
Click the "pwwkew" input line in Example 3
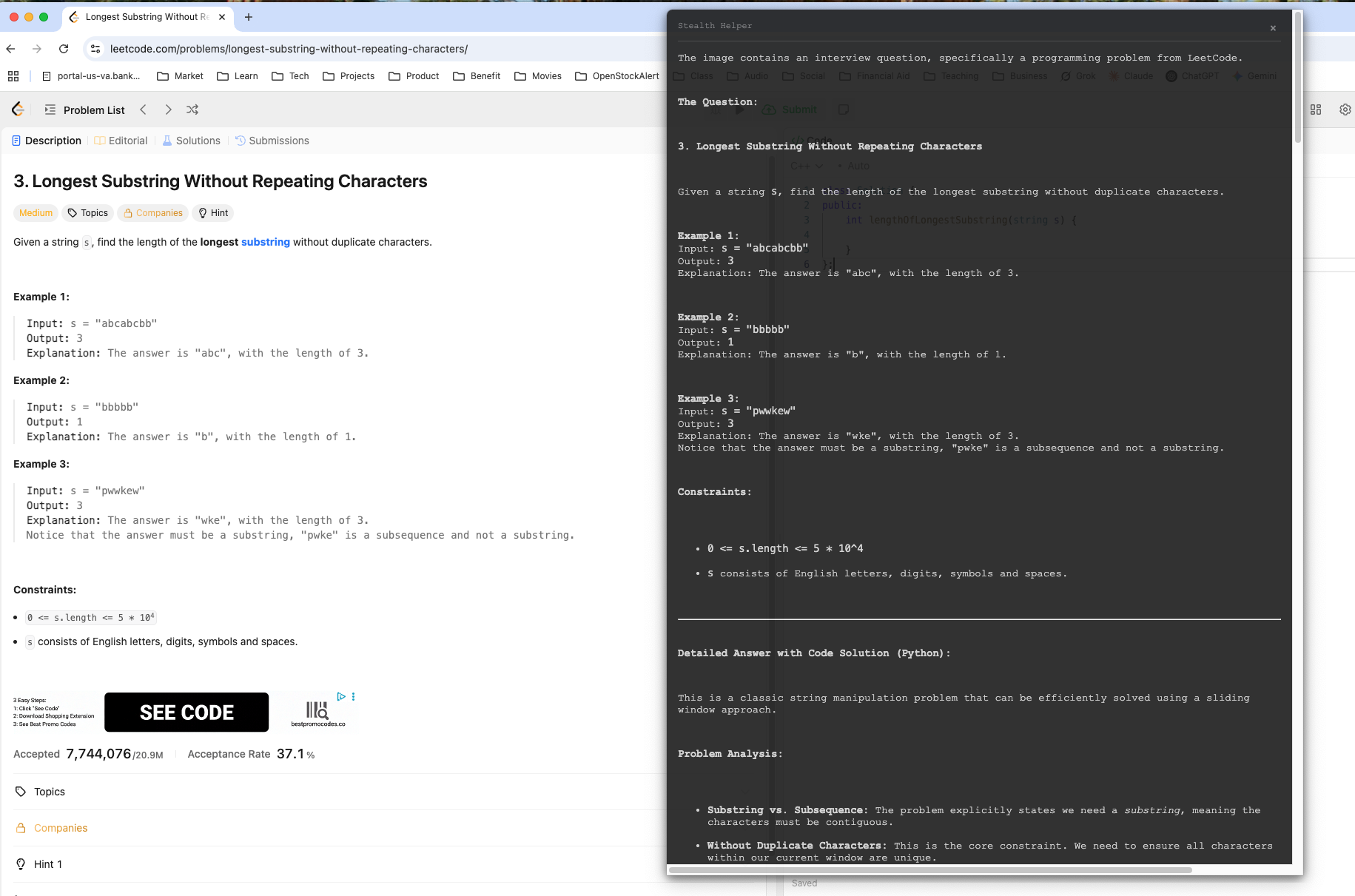pos(86,491)
